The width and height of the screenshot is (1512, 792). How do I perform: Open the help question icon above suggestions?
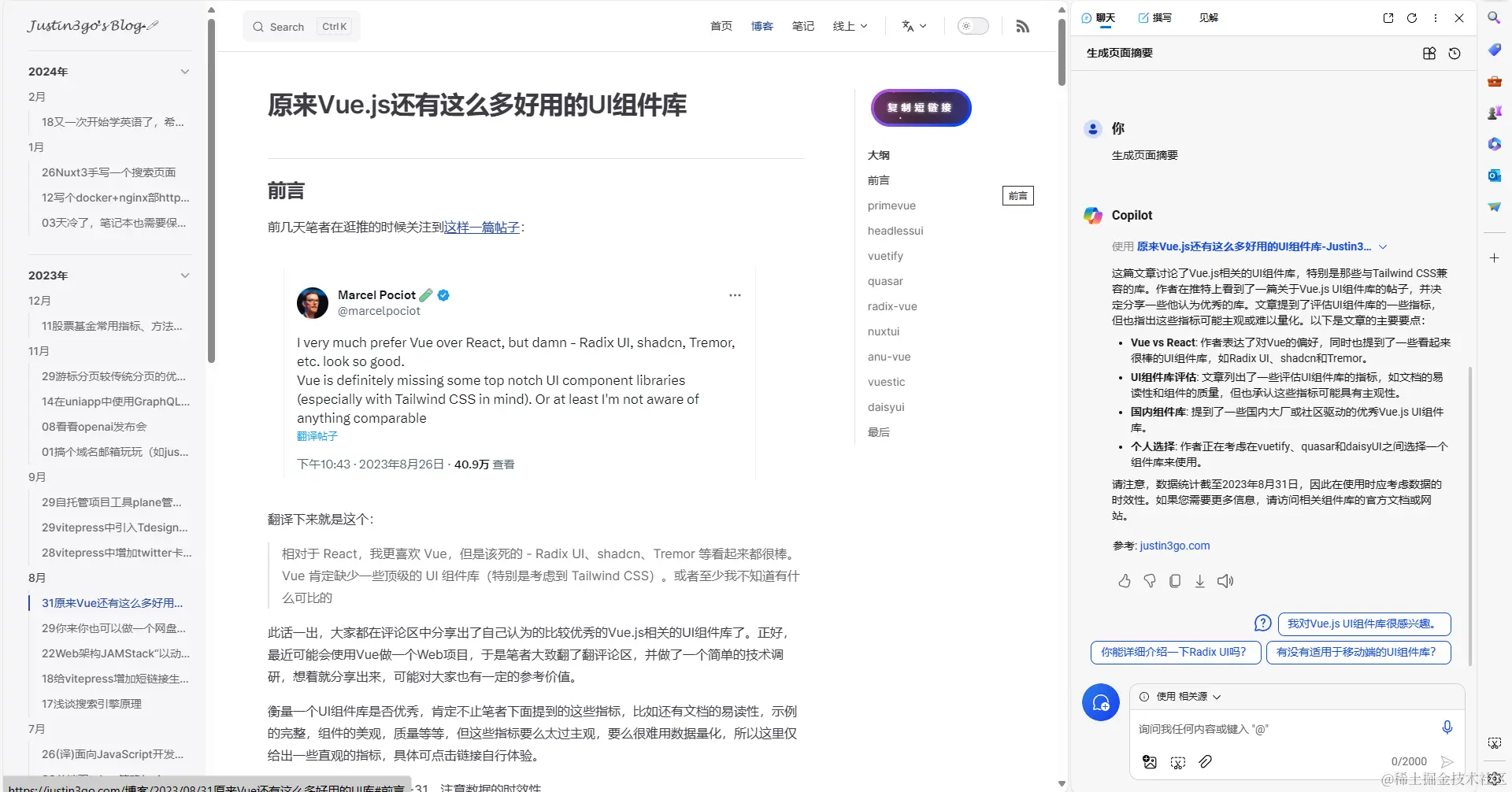click(x=1262, y=624)
